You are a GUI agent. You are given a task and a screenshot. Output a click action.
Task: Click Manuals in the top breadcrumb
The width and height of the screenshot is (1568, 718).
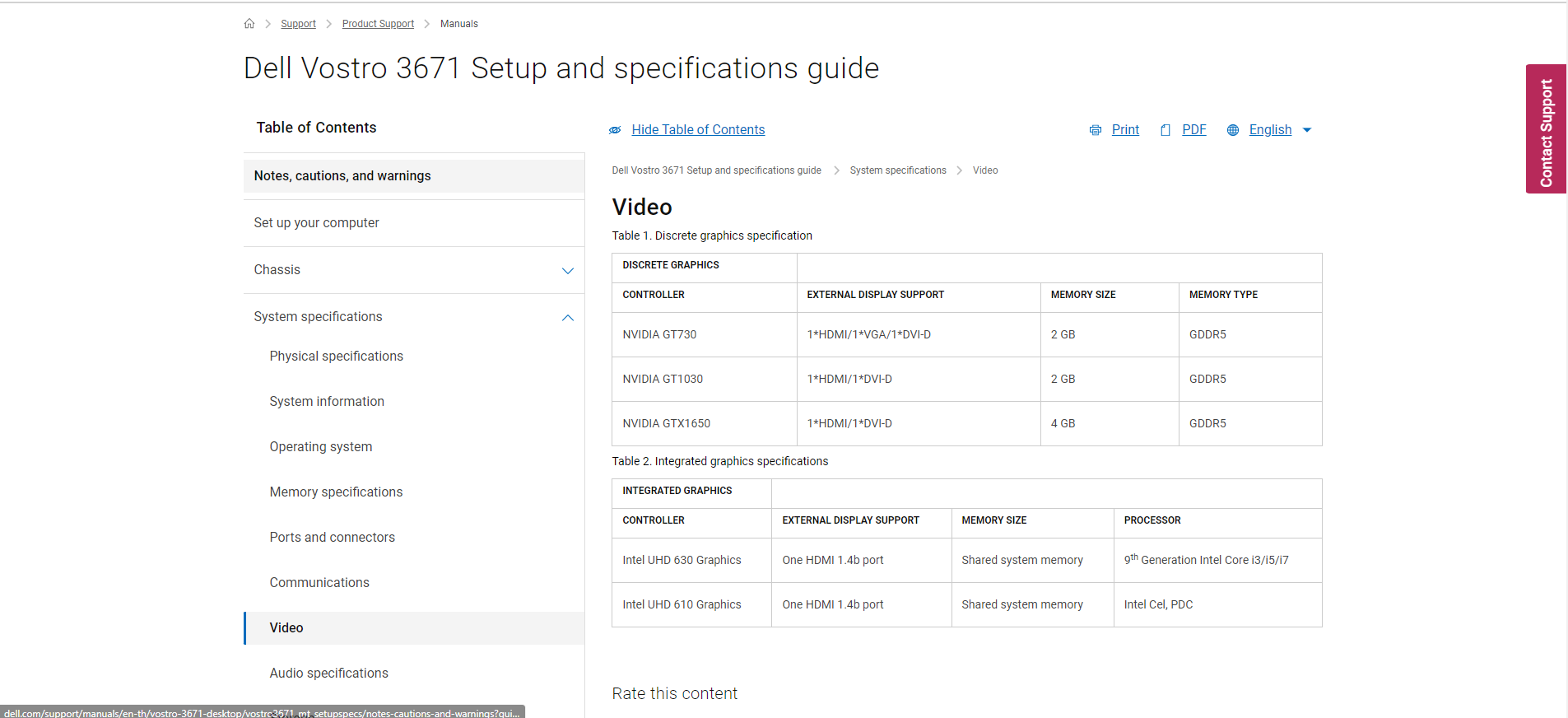tap(459, 24)
